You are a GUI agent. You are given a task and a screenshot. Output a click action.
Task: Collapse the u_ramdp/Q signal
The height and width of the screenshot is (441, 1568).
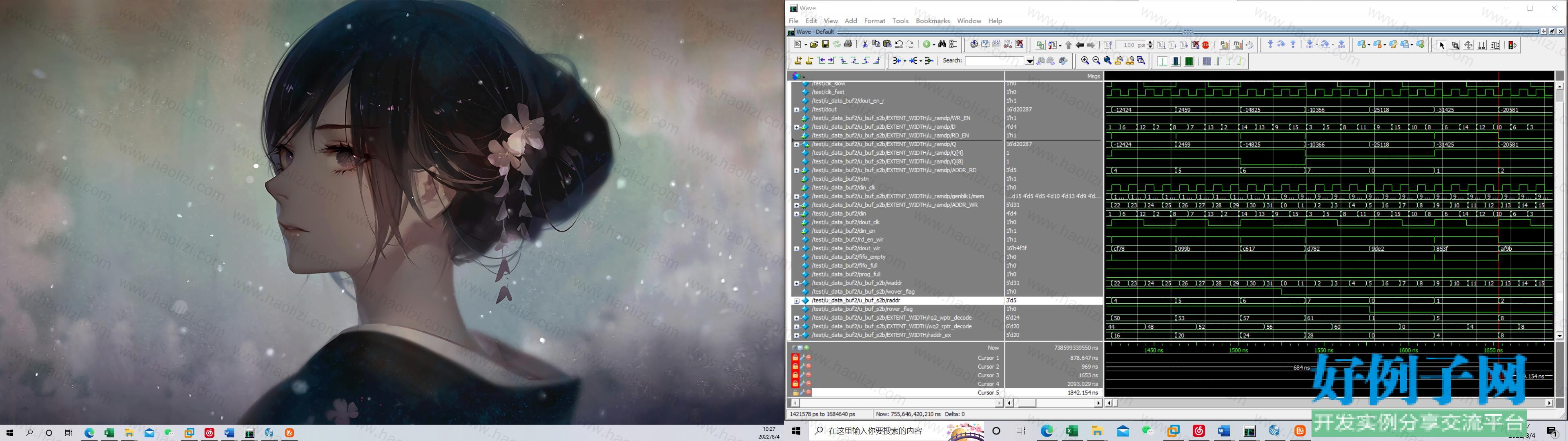[x=796, y=145]
